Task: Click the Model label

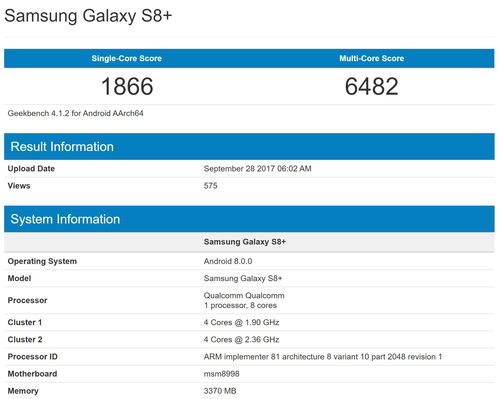Action: (x=19, y=278)
